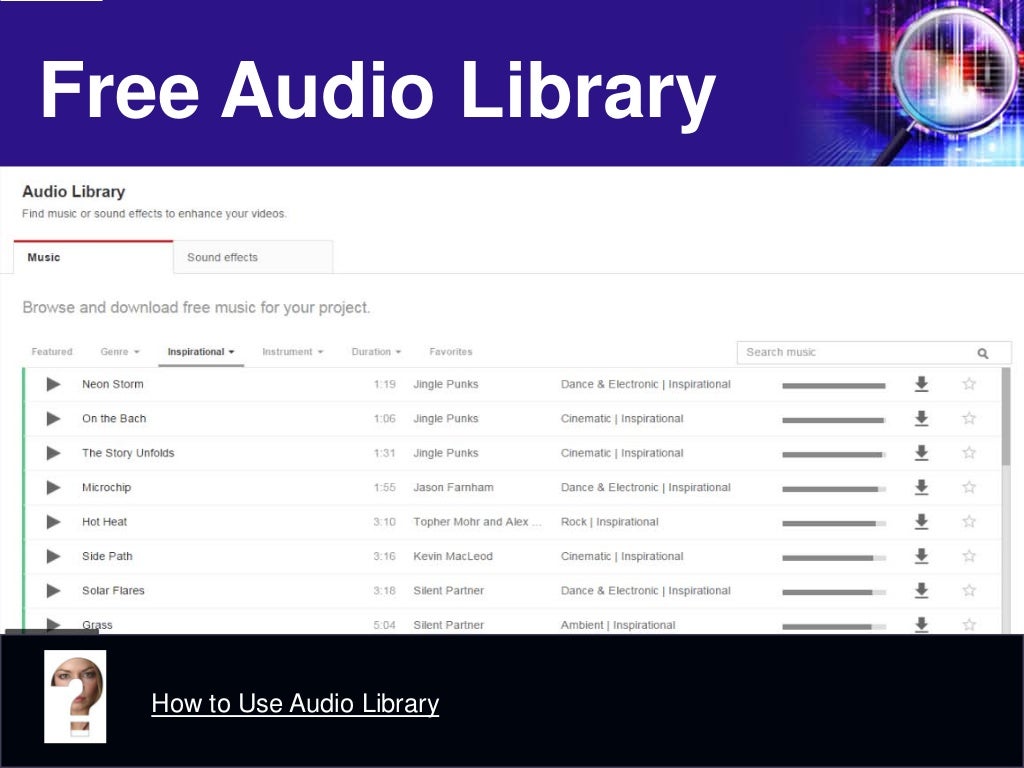Click the Rock | Inspirational genre text
This screenshot has width=1024, height=768.
(x=609, y=522)
